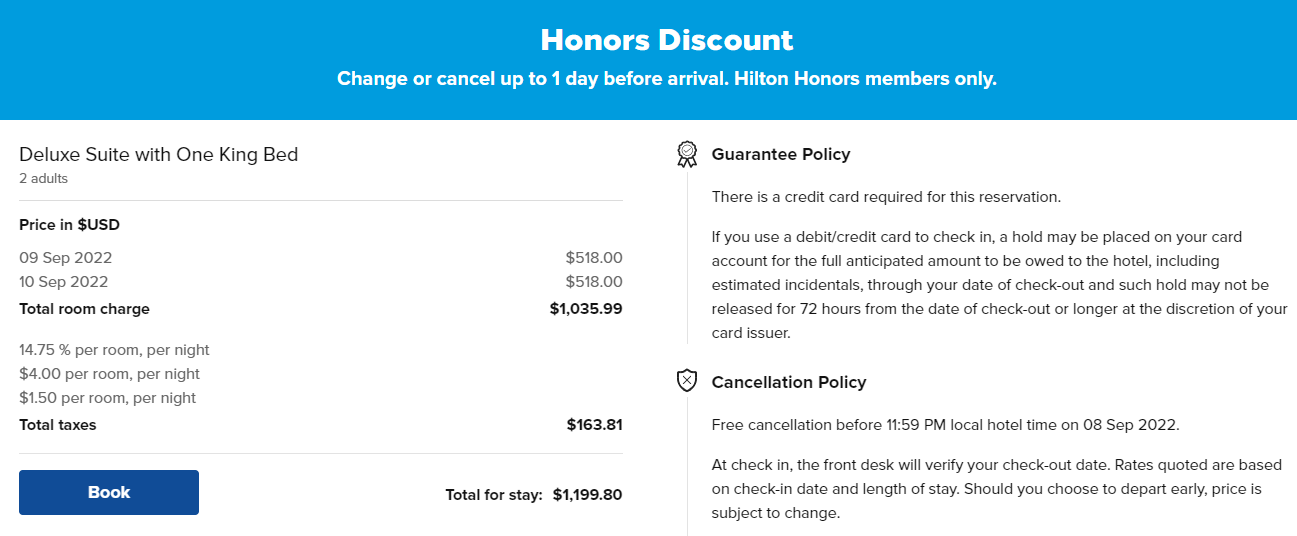Book the Deluxe Suite room
Image resolution: width=1297 pixels, height=536 pixels.
tap(109, 492)
